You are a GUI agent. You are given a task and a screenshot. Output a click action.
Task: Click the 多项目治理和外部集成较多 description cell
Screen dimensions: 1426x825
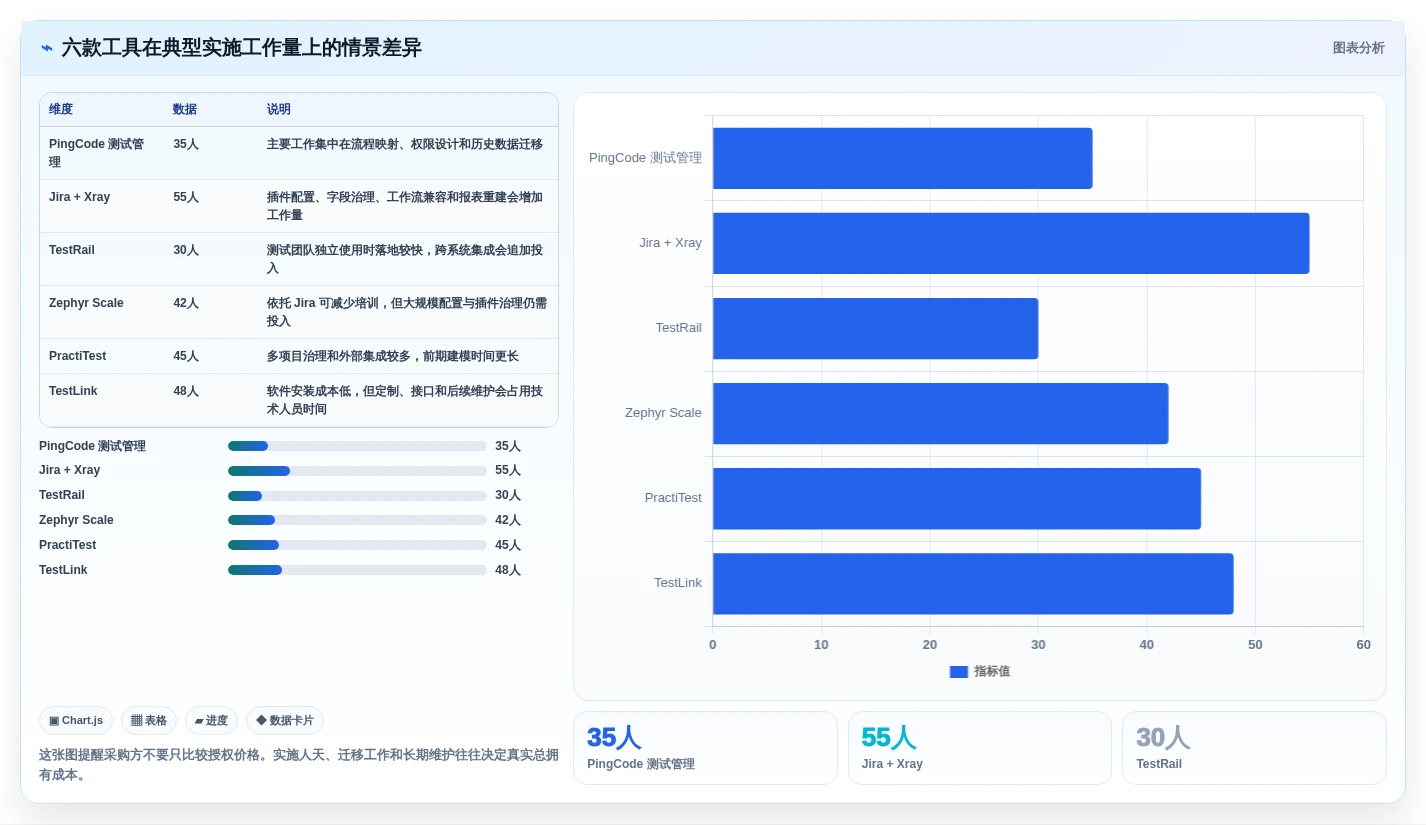tap(408, 356)
